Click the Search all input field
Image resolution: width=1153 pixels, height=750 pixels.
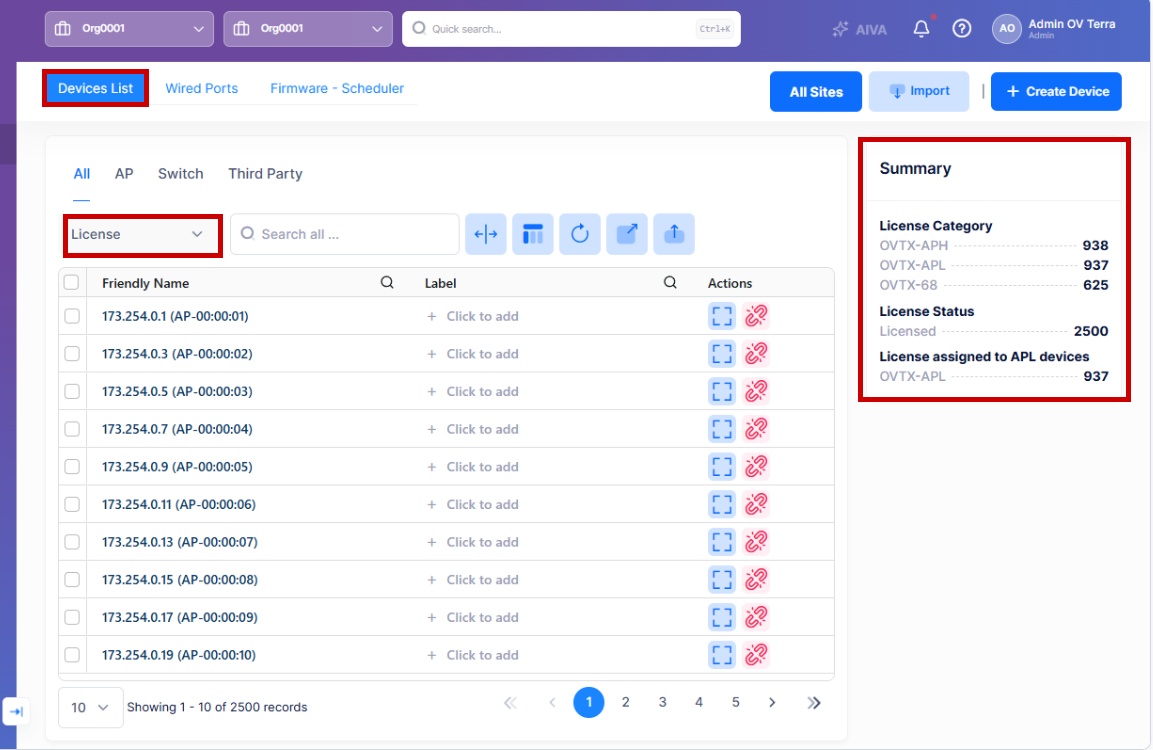(345, 234)
